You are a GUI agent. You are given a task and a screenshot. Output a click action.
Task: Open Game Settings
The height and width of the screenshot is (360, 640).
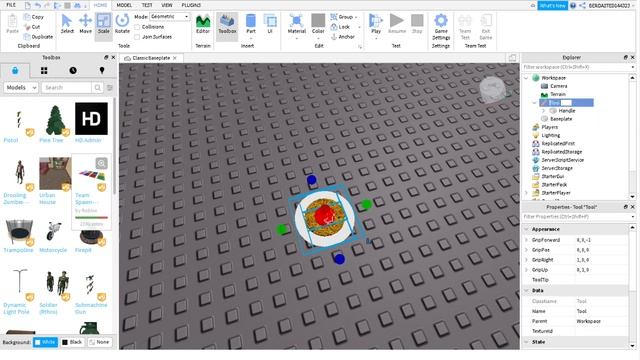[x=441, y=27]
